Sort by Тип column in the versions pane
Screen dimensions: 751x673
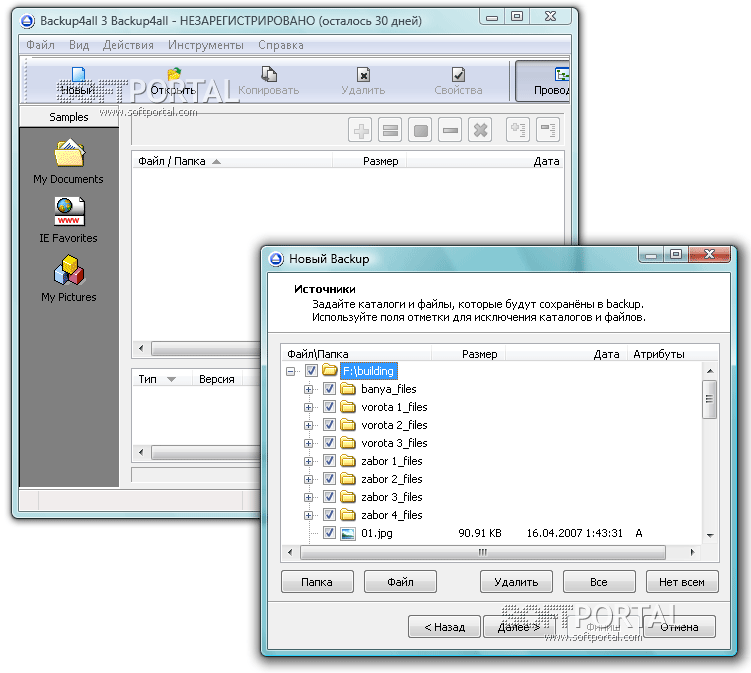[162, 379]
